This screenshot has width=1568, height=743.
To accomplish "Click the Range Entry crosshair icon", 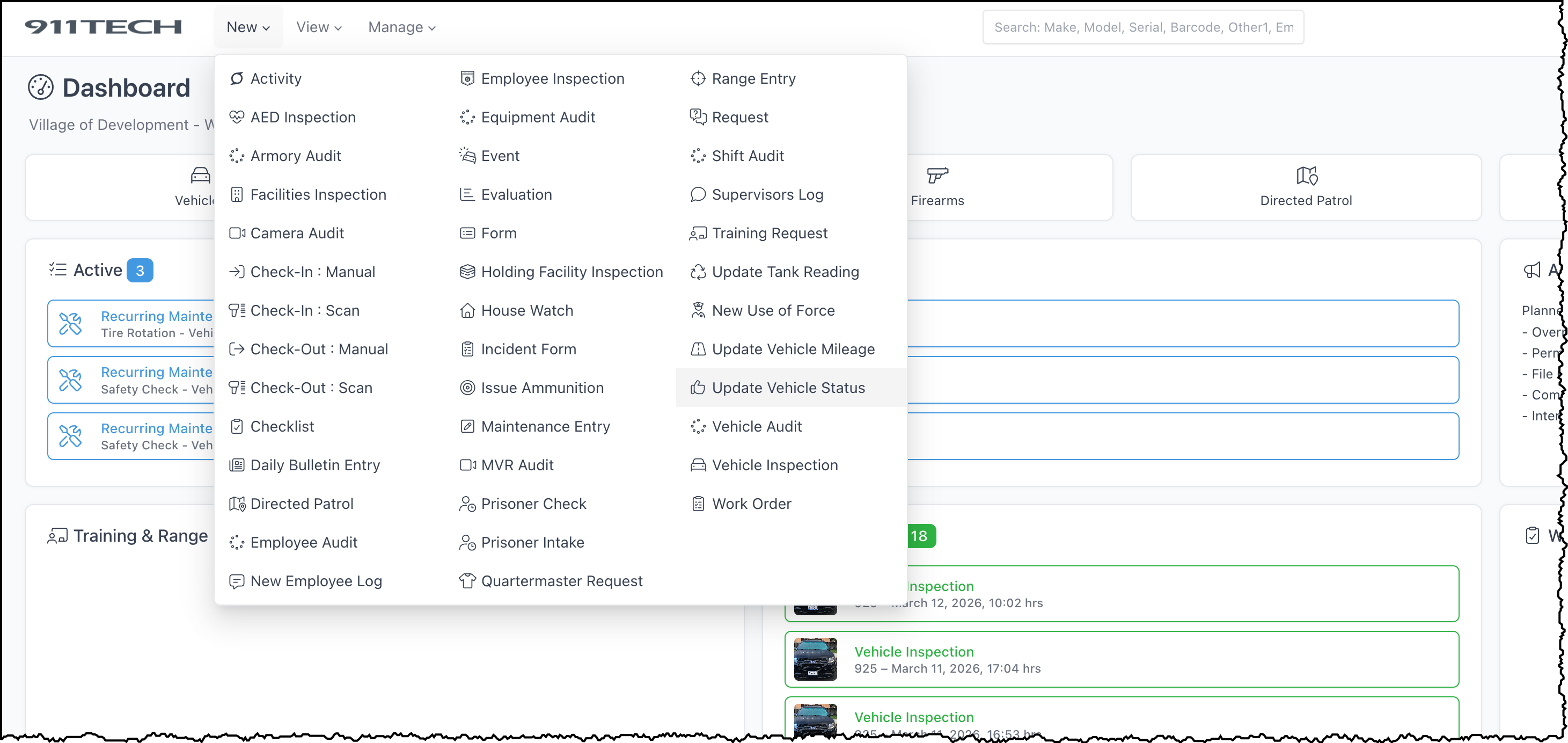I will click(698, 78).
